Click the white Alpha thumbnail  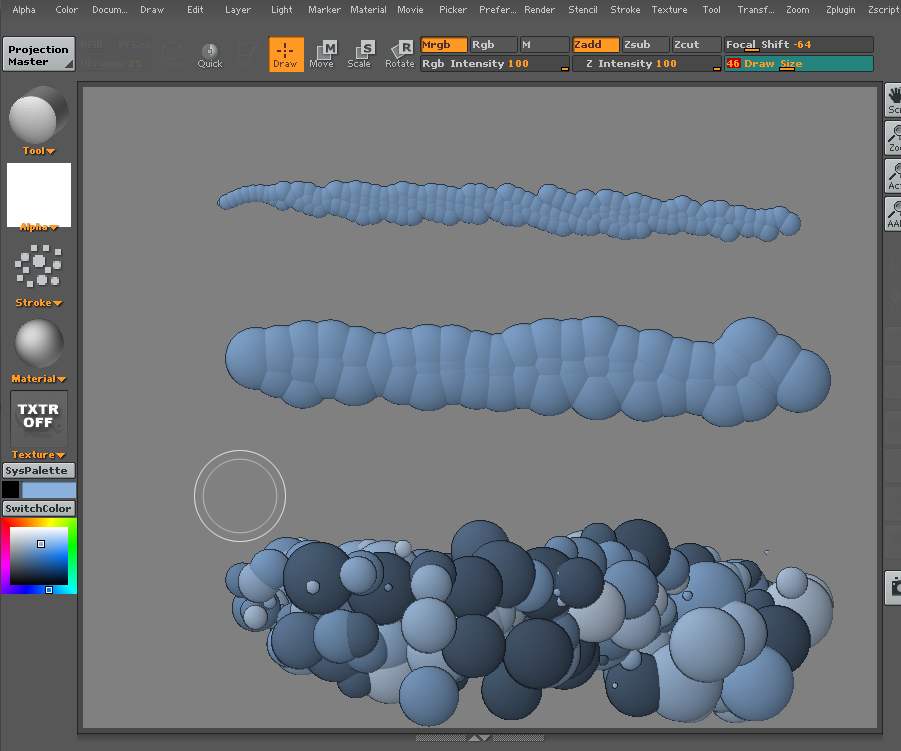coord(39,194)
